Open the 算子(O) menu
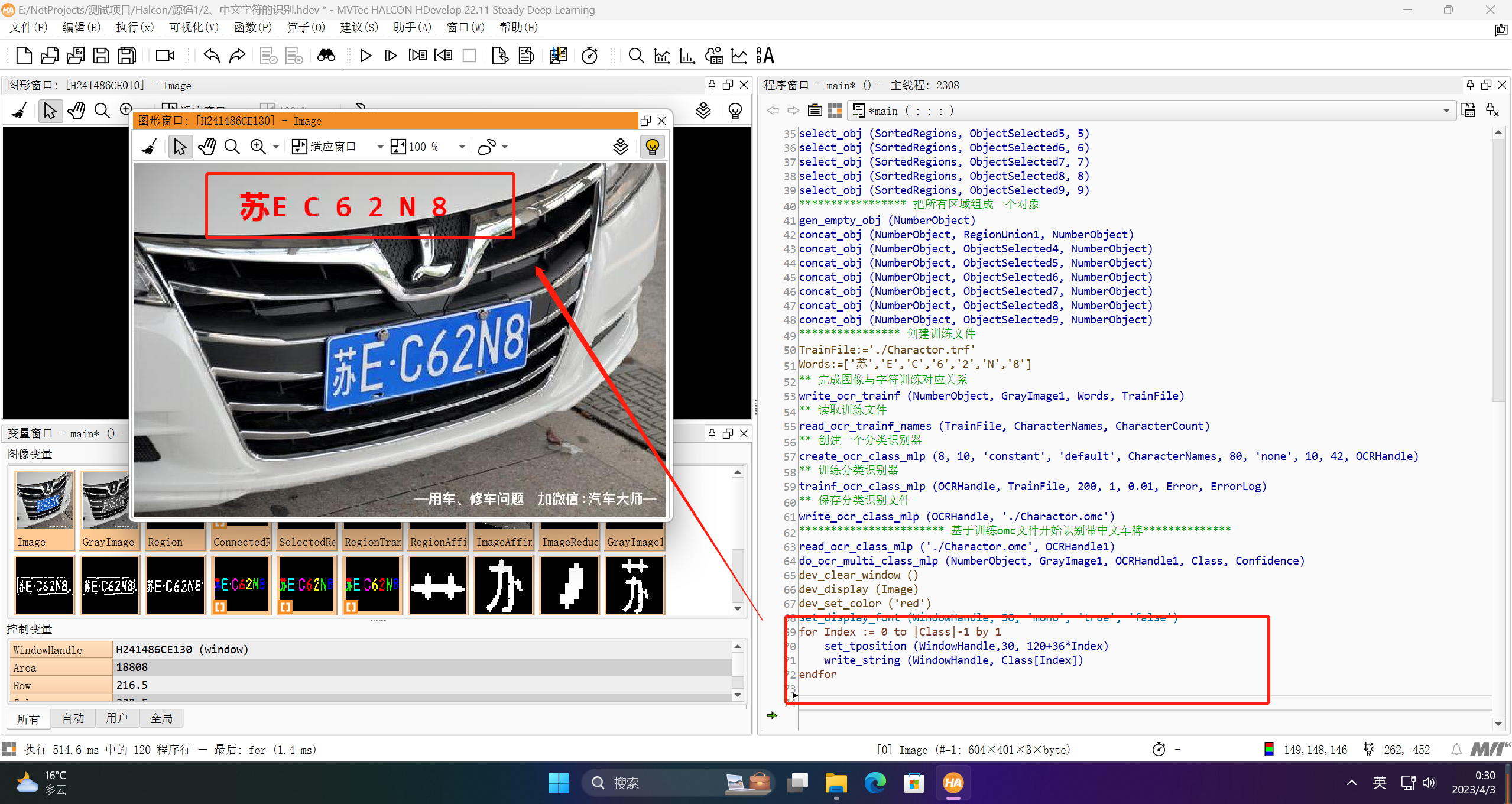Viewport: 1512px width, 804px height. pyautogui.click(x=306, y=27)
